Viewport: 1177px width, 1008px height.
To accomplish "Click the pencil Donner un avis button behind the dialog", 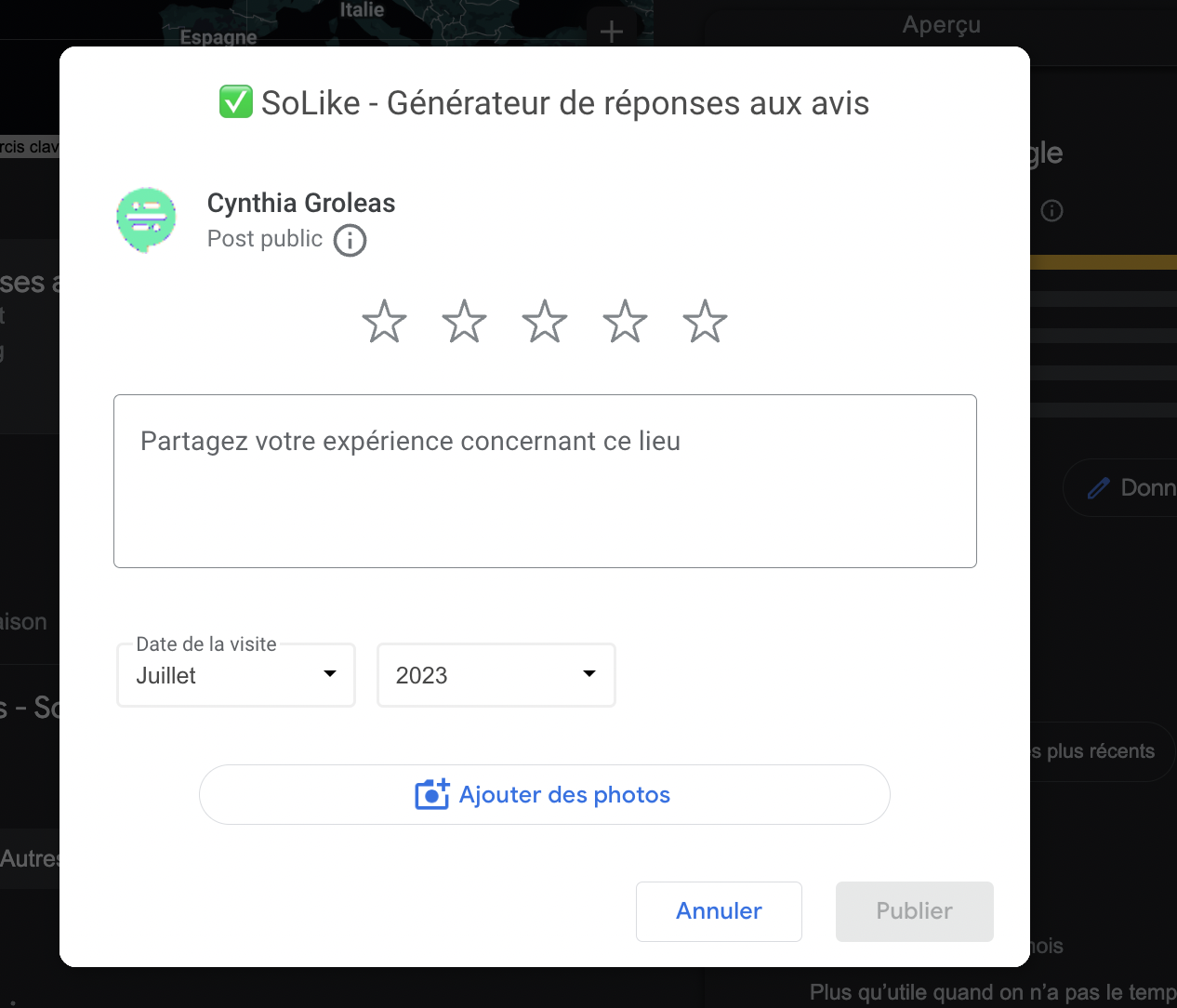I will (1120, 487).
